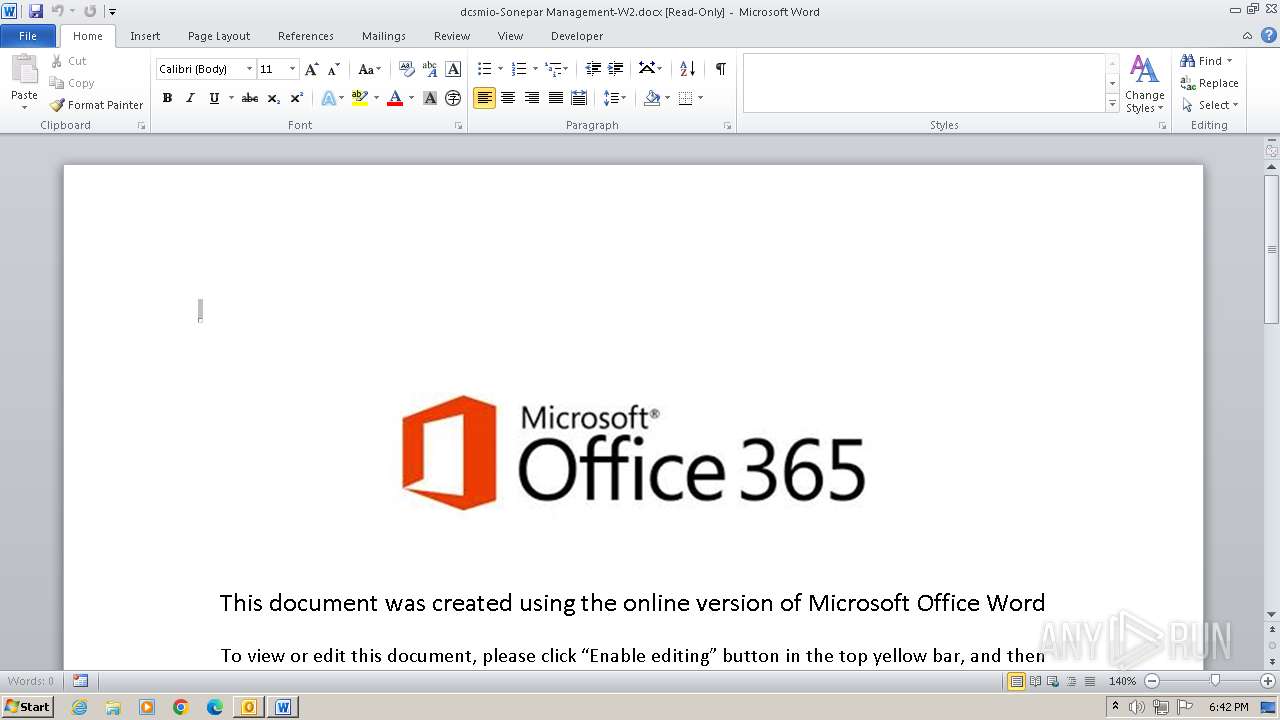Screen dimensions: 1280x720
Task: Open the Change Styles dropdown
Action: (x=1144, y=84)
